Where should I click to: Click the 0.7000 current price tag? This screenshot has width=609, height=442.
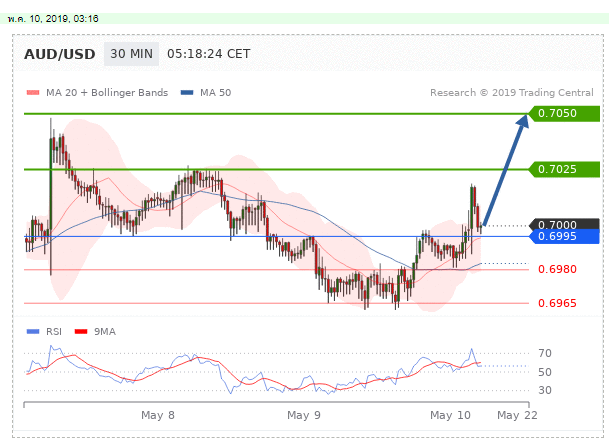(x=564, y=224)
